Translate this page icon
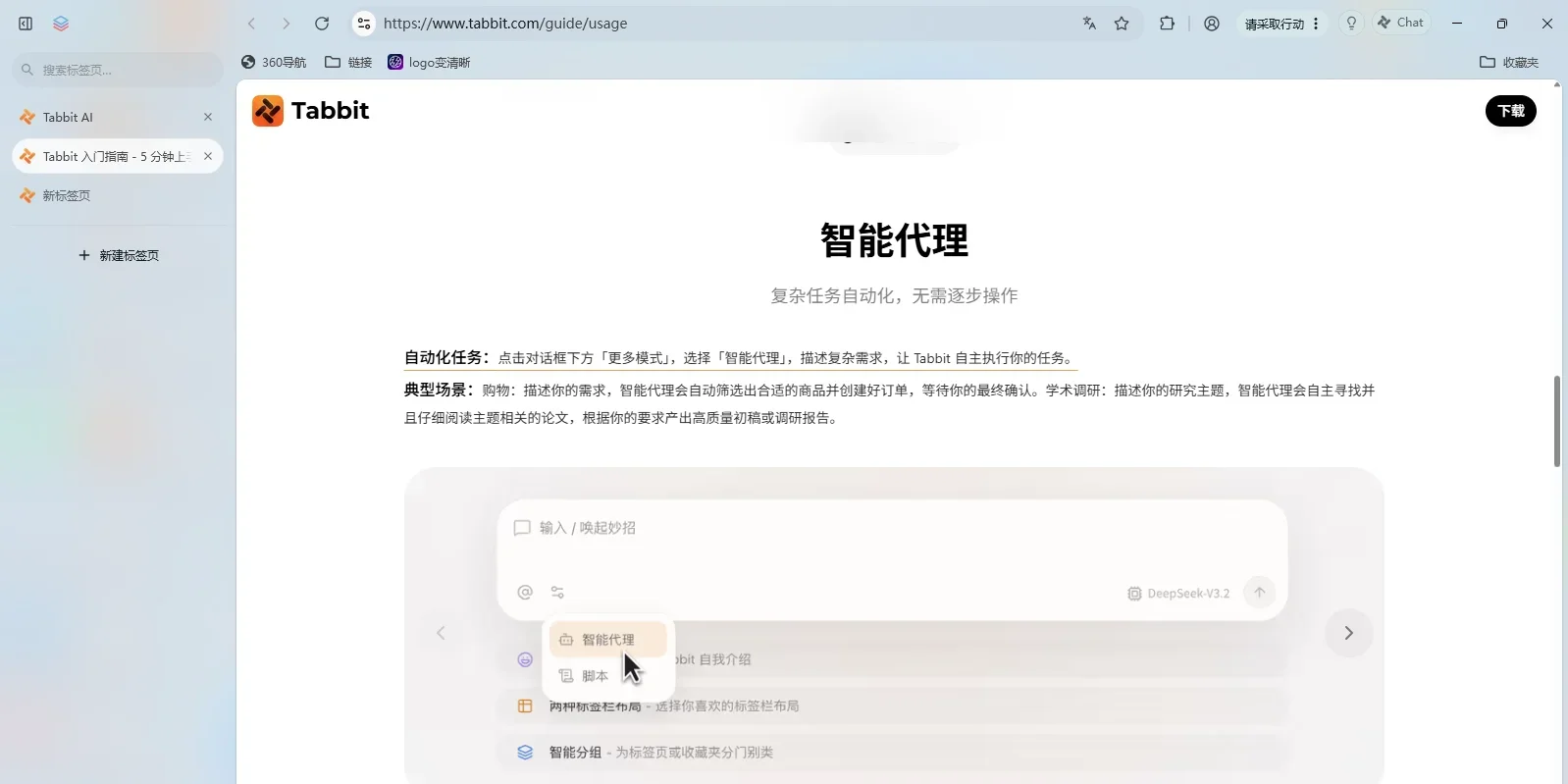Viewport: 1568px width, 784px height. pyautogui.click(x=1089, y=24)
